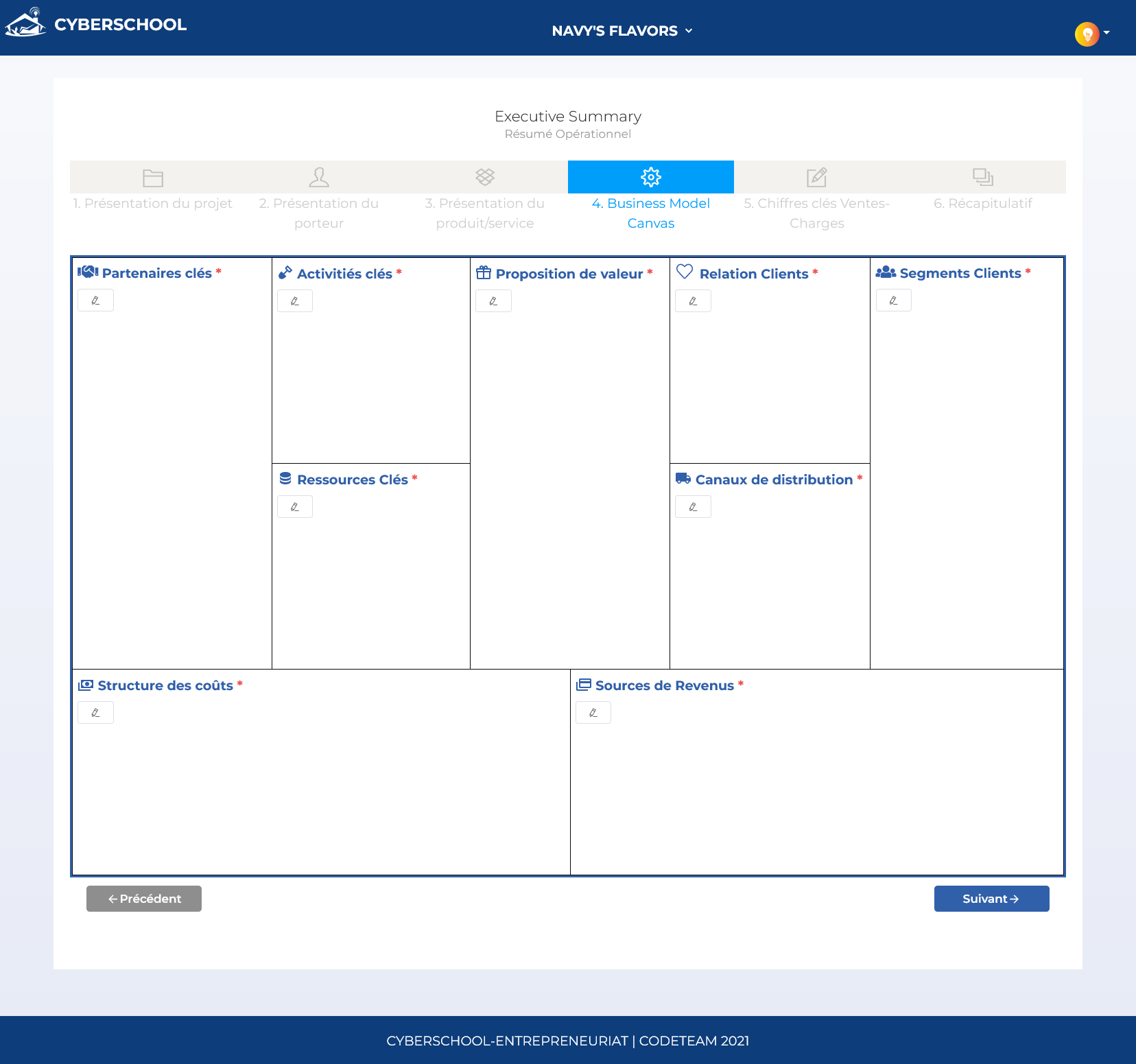
Task: Click the pencil under Structure des coûts
Action: [x=95, y=713]
